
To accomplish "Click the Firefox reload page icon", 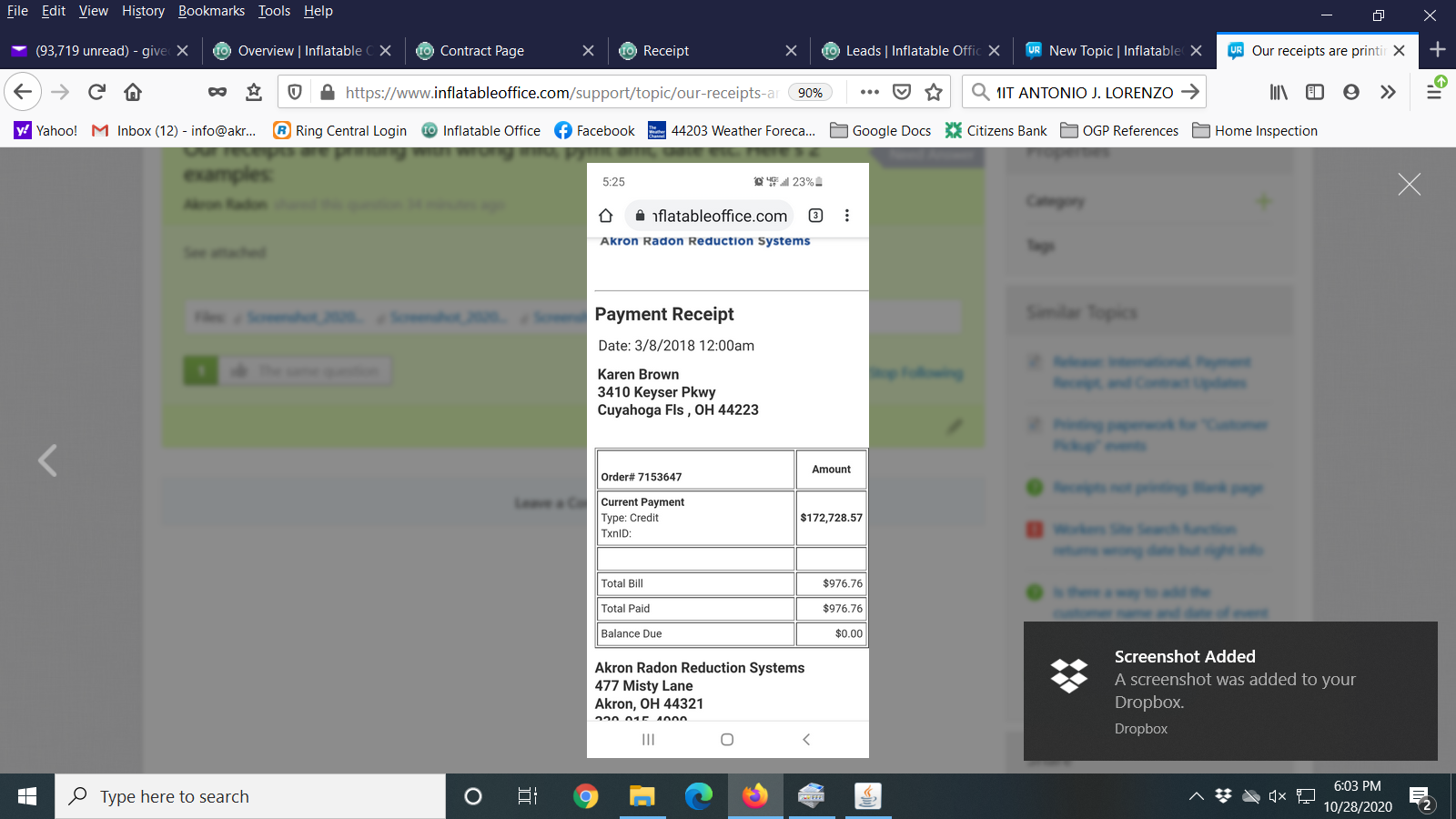I will point(96,92).
